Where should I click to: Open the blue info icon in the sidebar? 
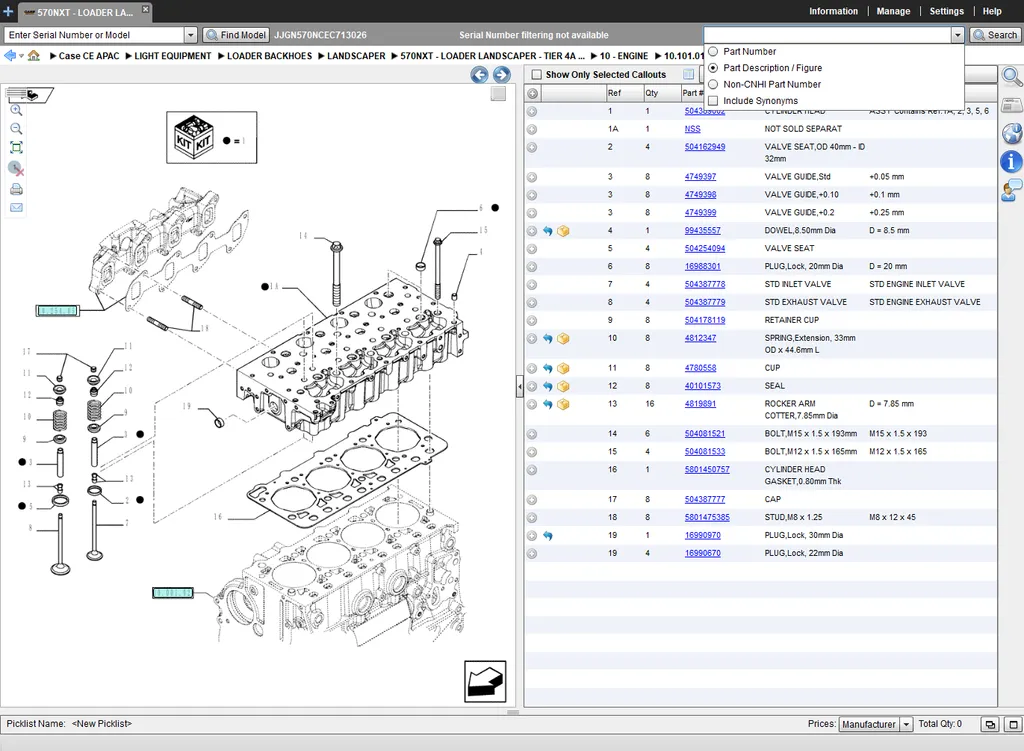point(1012,161)
